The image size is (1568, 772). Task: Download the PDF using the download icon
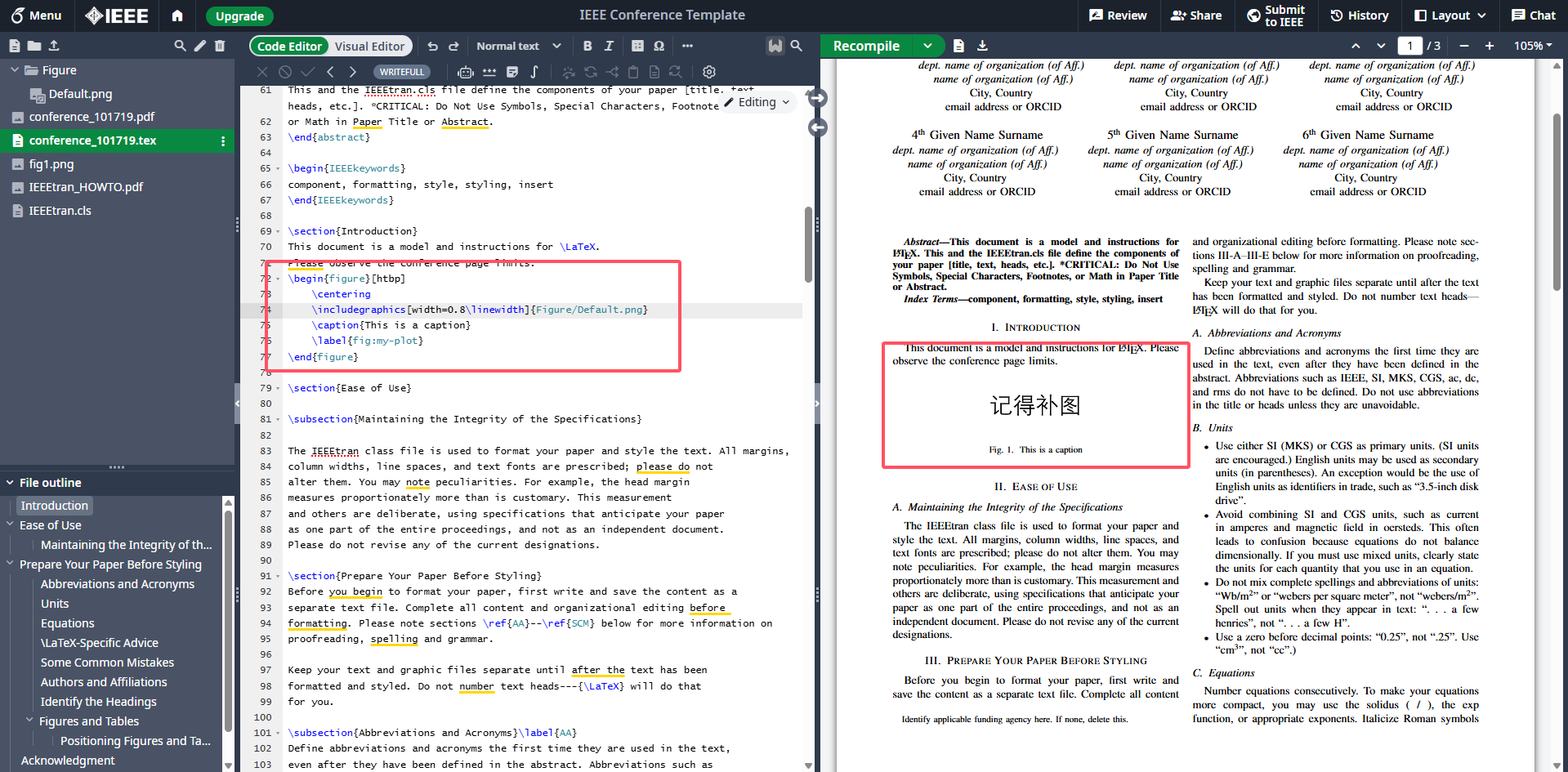(x=982, y=46)
